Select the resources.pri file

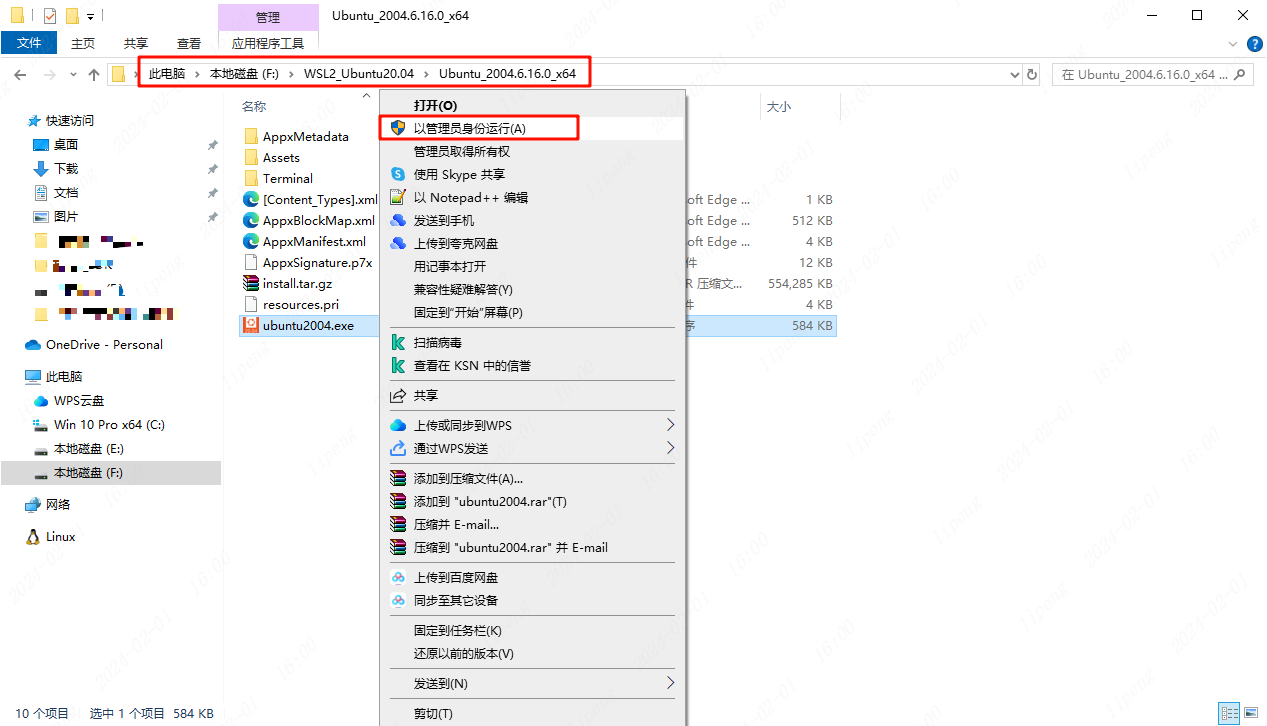point(300,304)
